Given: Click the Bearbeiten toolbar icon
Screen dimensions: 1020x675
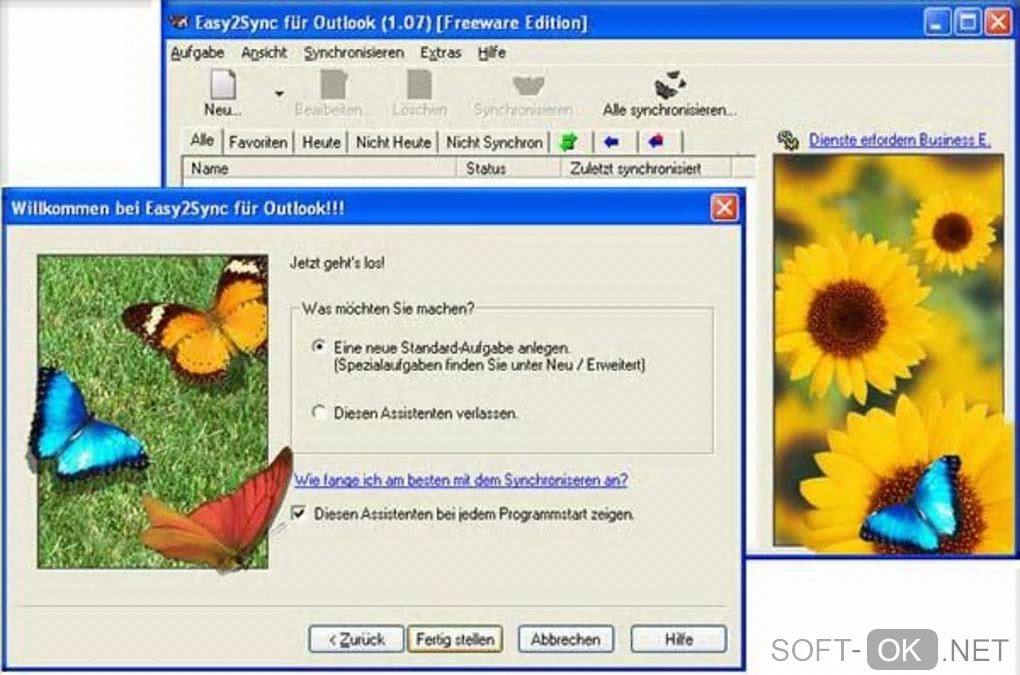Looking at the screenshot, I should pos(333,86).
